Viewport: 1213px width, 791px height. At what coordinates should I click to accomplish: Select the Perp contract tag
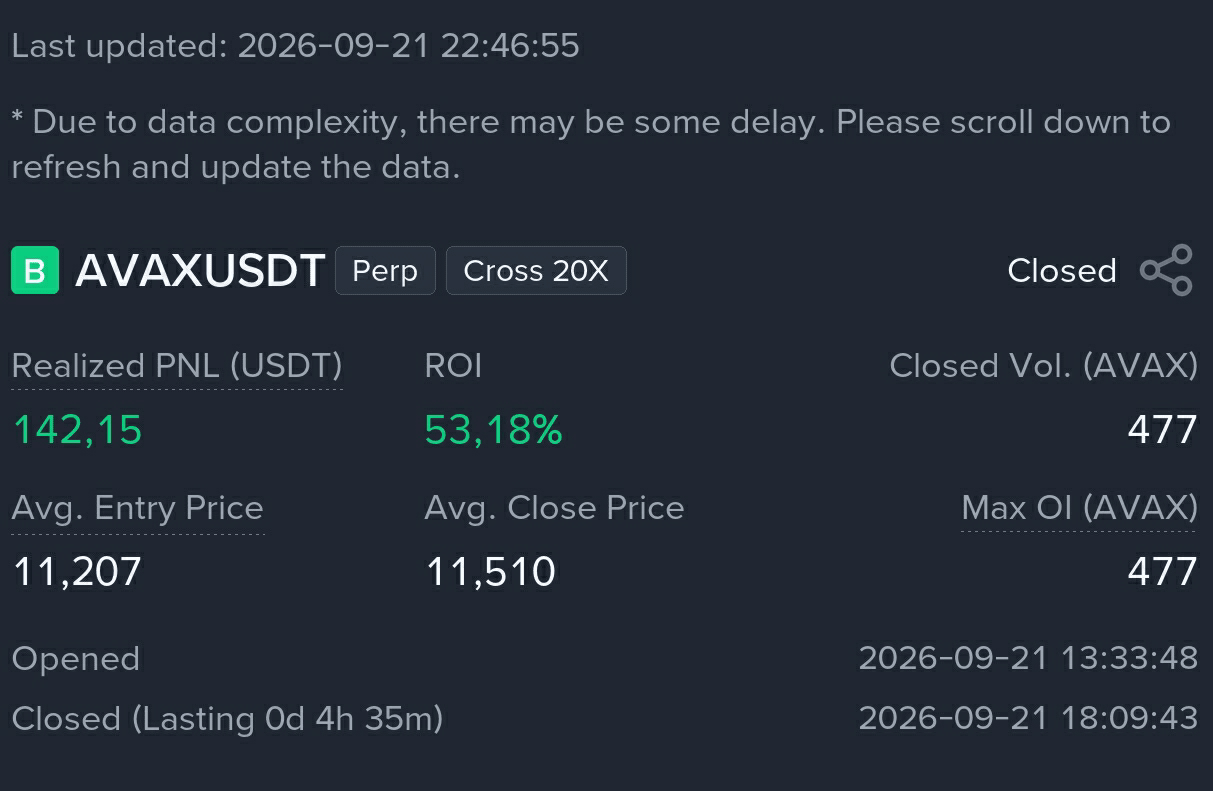tap(385, 270)
